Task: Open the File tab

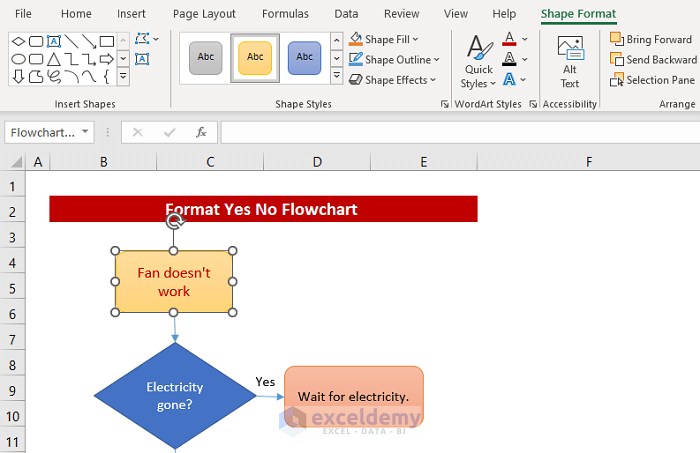Action: click(x=23, y=14)
